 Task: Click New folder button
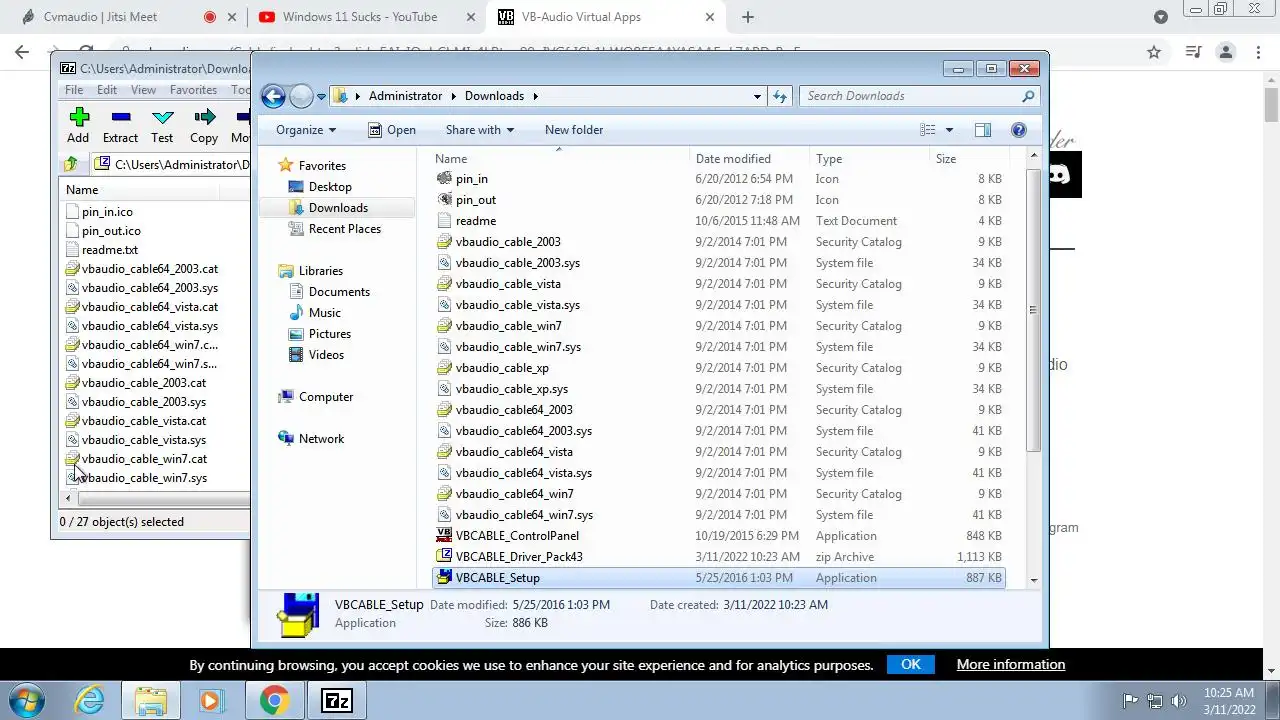pyautogui.click(x=574, y=130)
